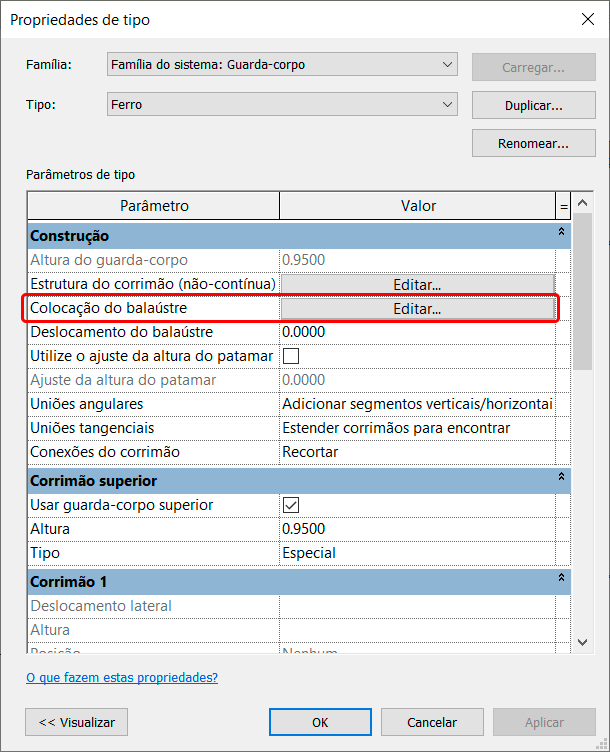The height and width of the screenshot is (752, 610).
Task: Click the Renomear button
Action: (533, 143)
